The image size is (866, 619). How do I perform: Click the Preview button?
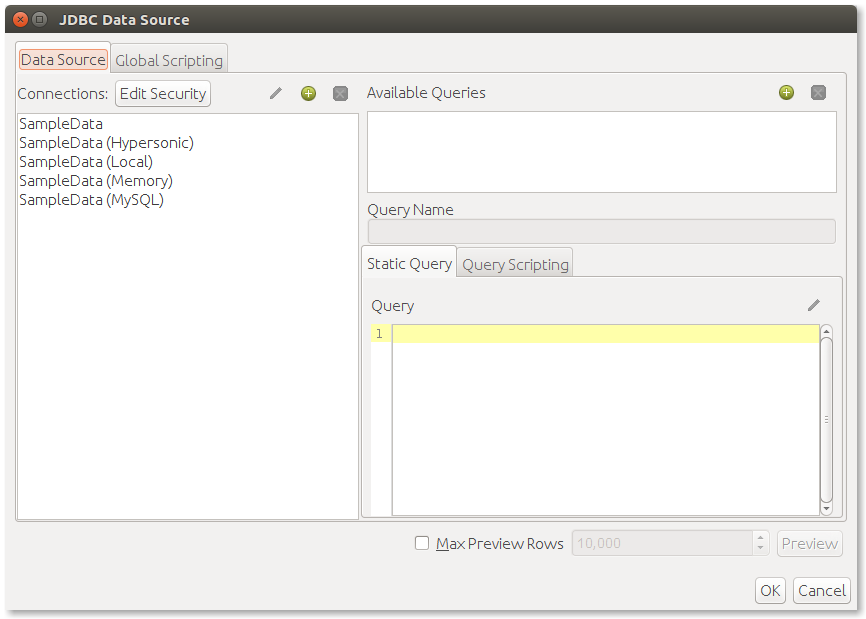[x=810, y=543]
